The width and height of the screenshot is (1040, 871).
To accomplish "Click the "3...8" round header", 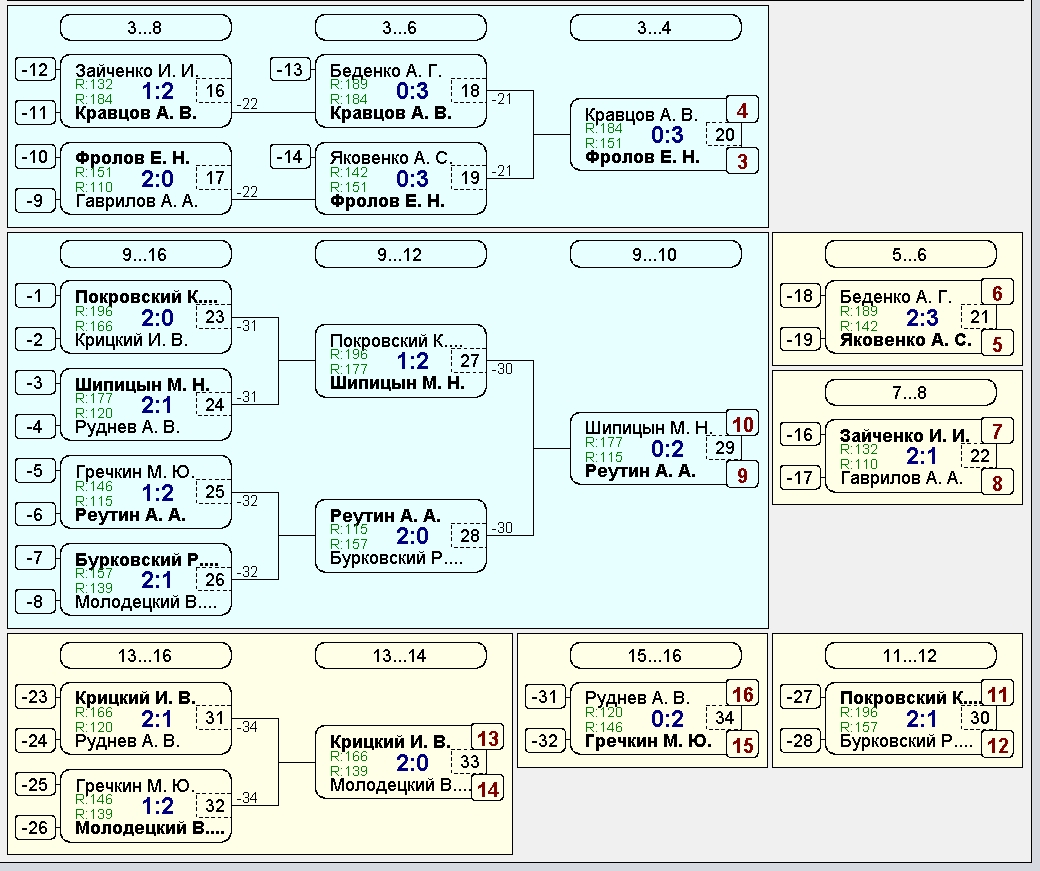I will click(145, 28).
